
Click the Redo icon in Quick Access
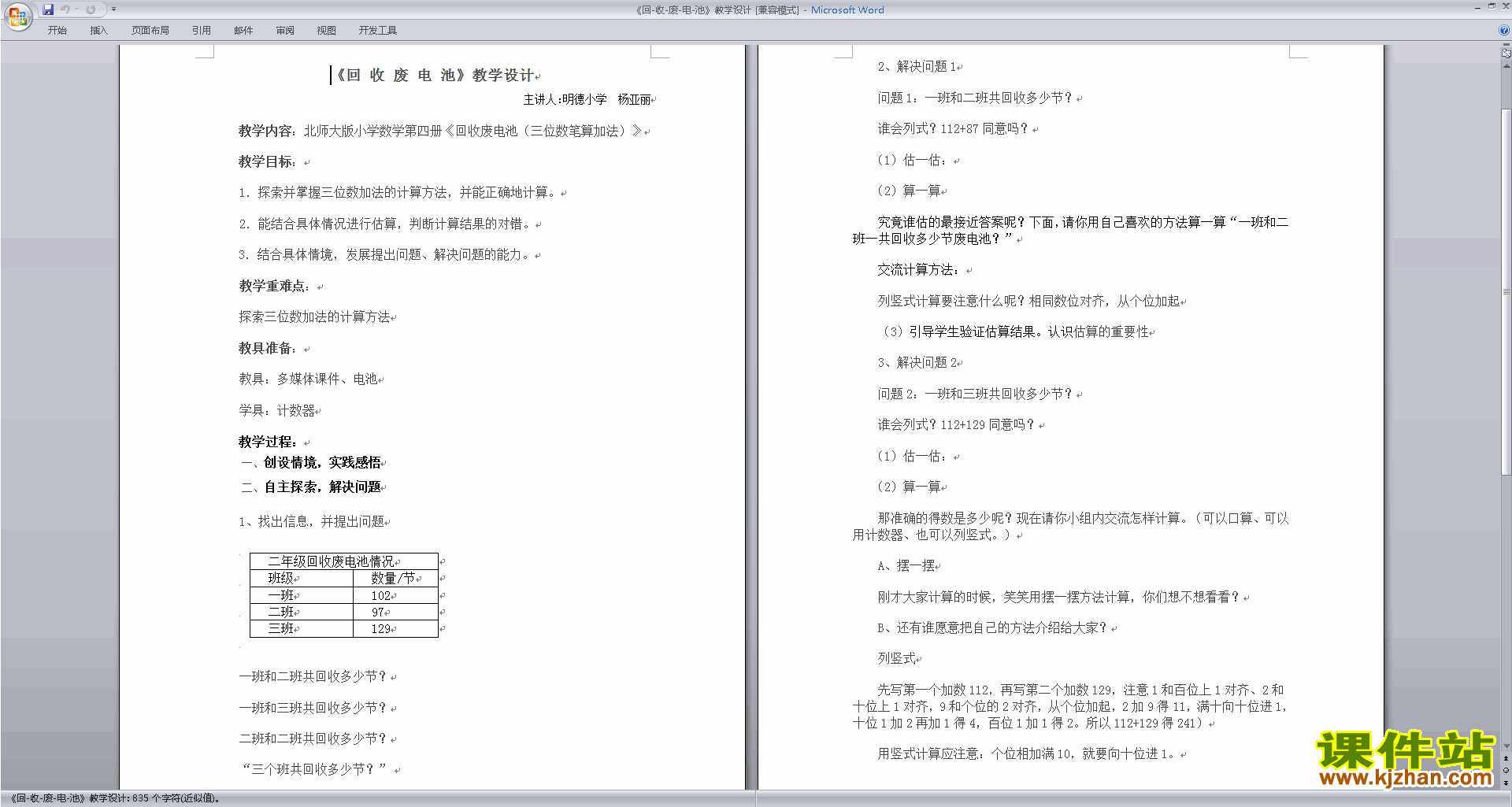[91, 9]
